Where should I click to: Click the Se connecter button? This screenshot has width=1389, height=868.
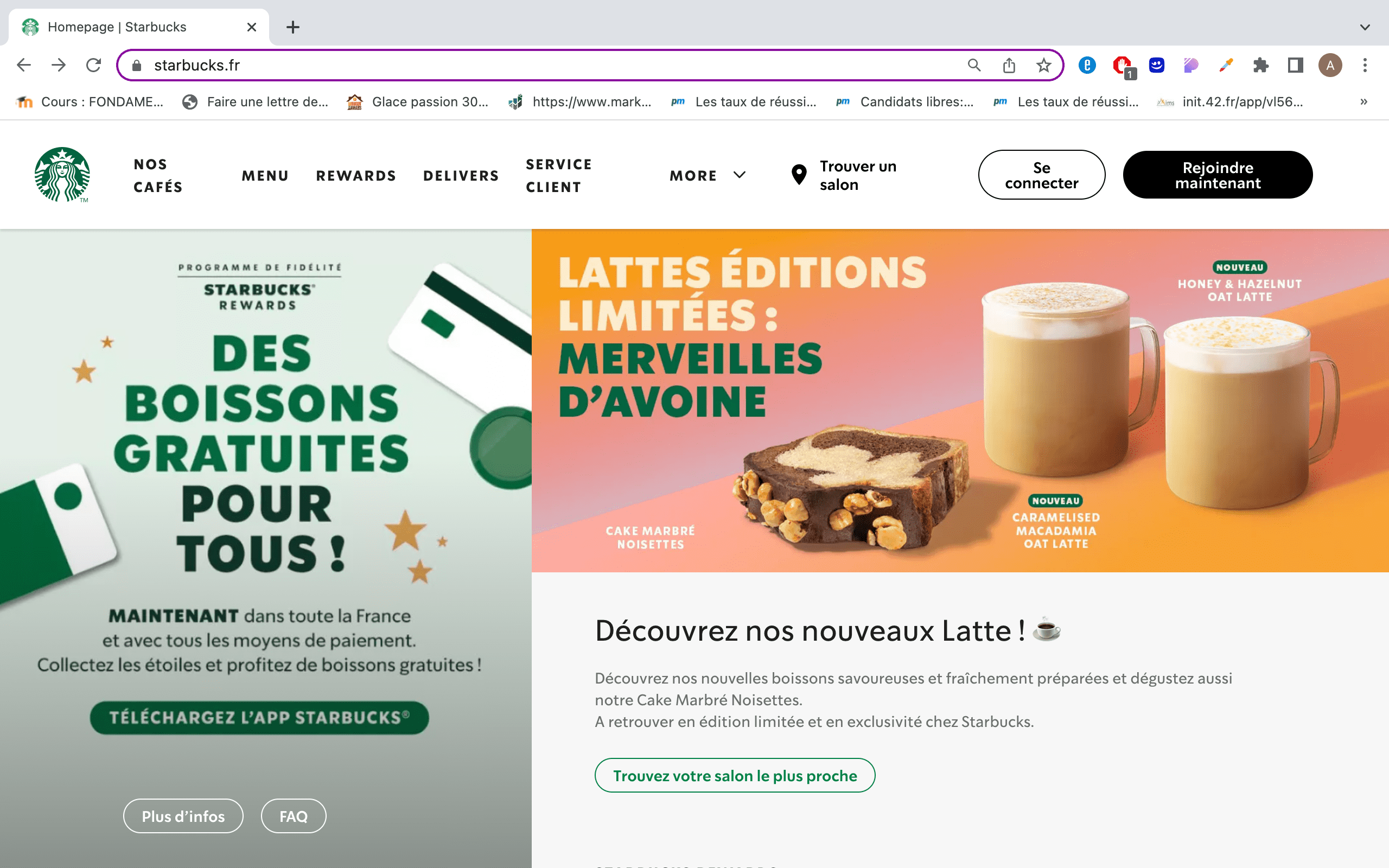click(1041, 175)
